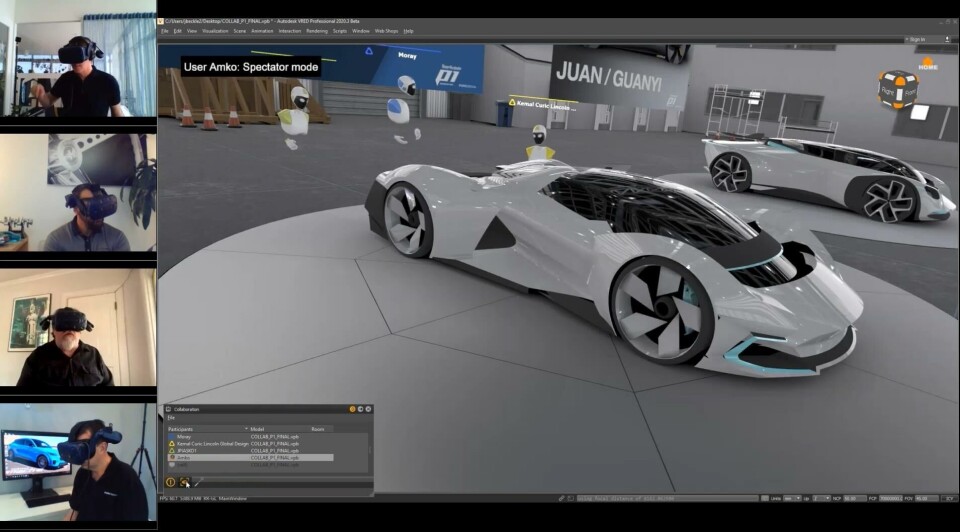Select participant Moray in Collaboration list
Viewport: 960px width, 532px height.
pos(250,436)
